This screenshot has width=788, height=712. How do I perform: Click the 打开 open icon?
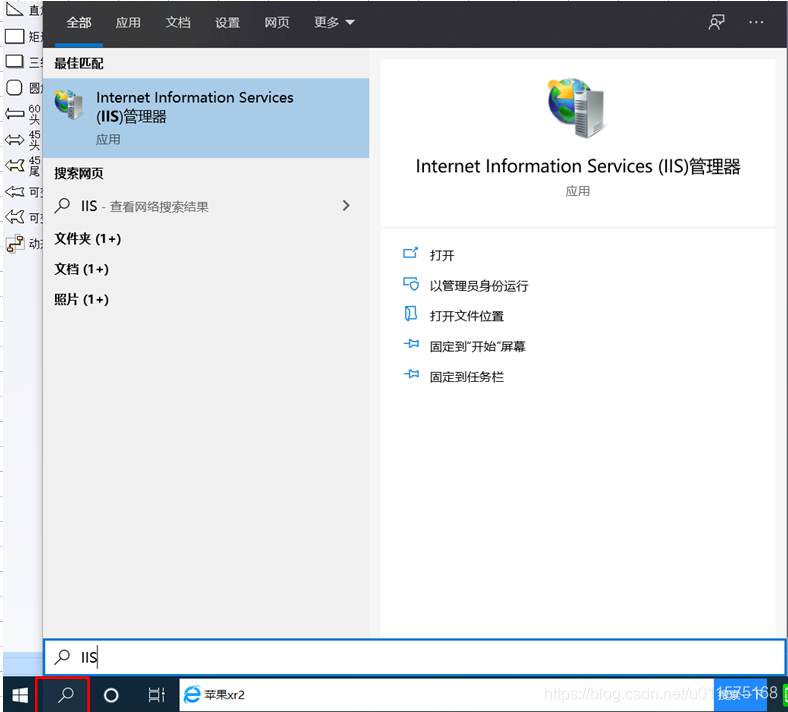[x=410, y=253]
